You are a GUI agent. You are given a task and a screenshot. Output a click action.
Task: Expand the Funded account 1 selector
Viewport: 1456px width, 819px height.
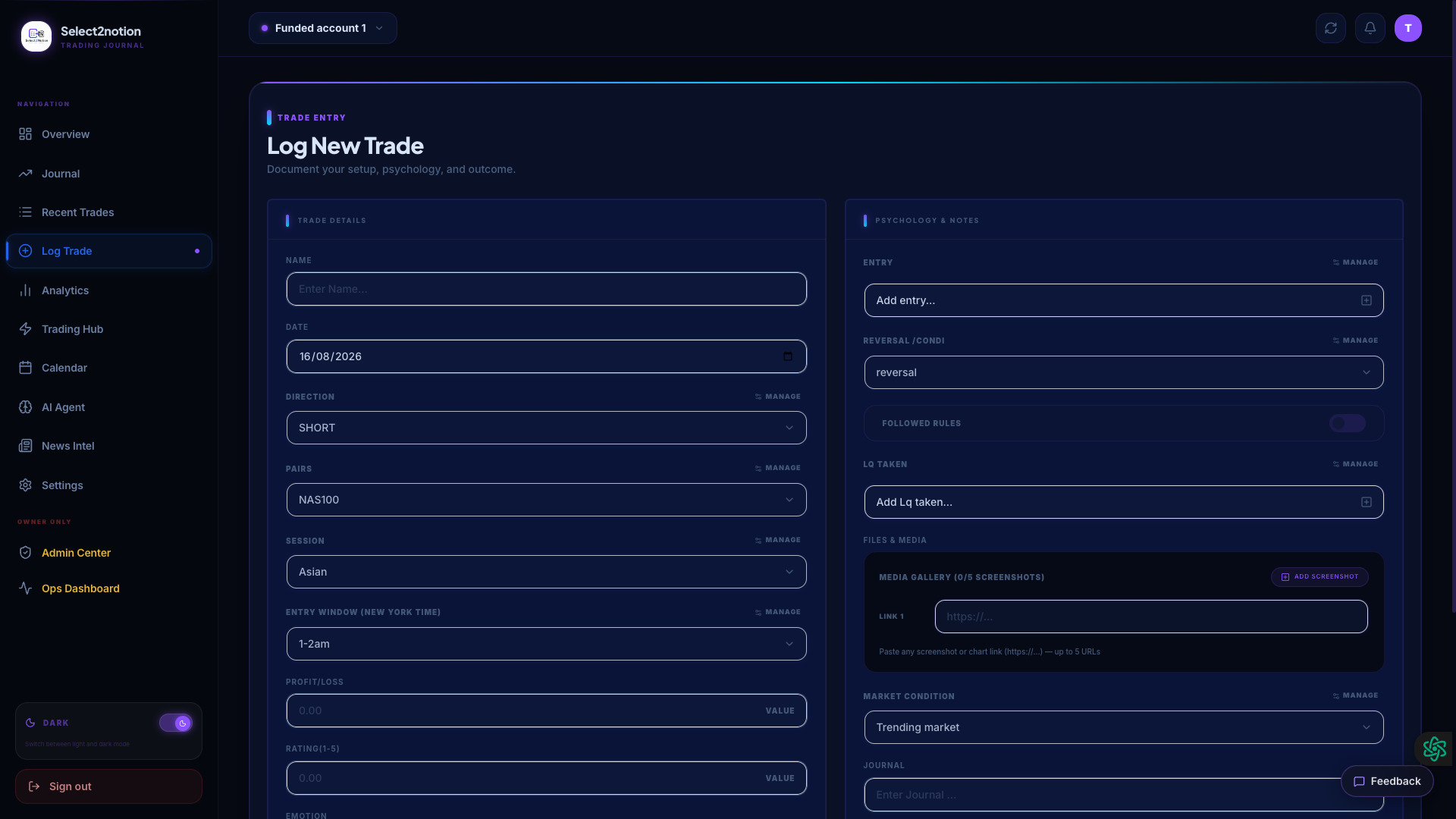[x=323, y=28]
